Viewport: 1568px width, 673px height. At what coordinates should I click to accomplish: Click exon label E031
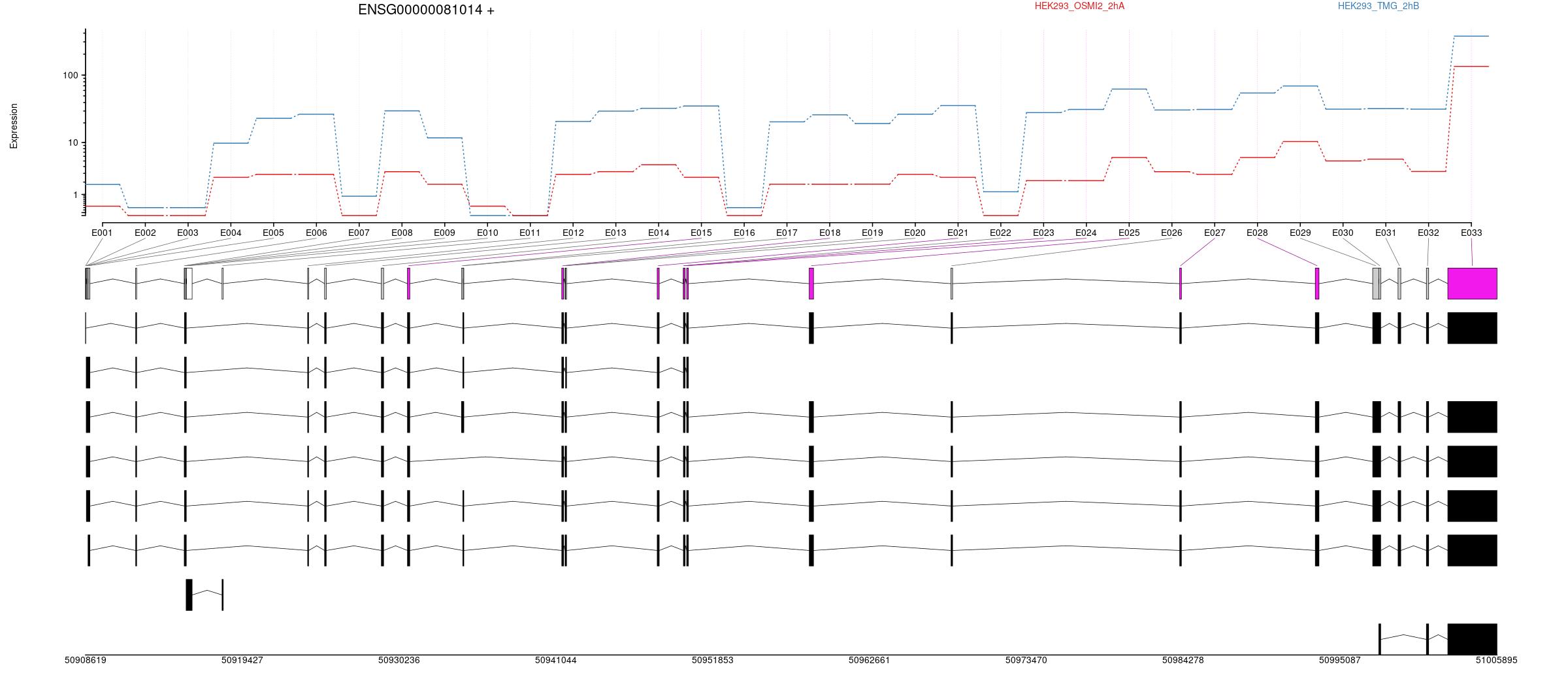click(1386, 233)
